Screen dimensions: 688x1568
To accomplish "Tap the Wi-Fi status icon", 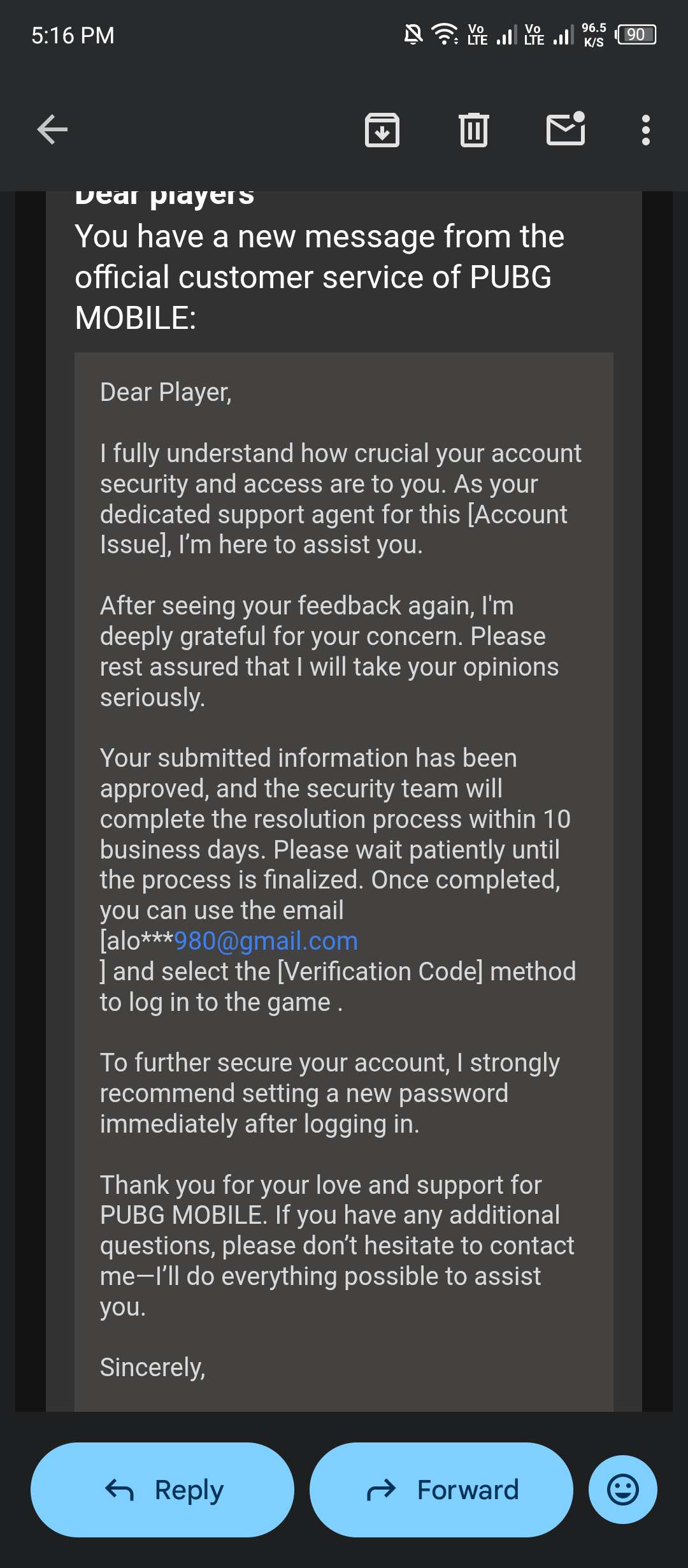I will point(445,34).
